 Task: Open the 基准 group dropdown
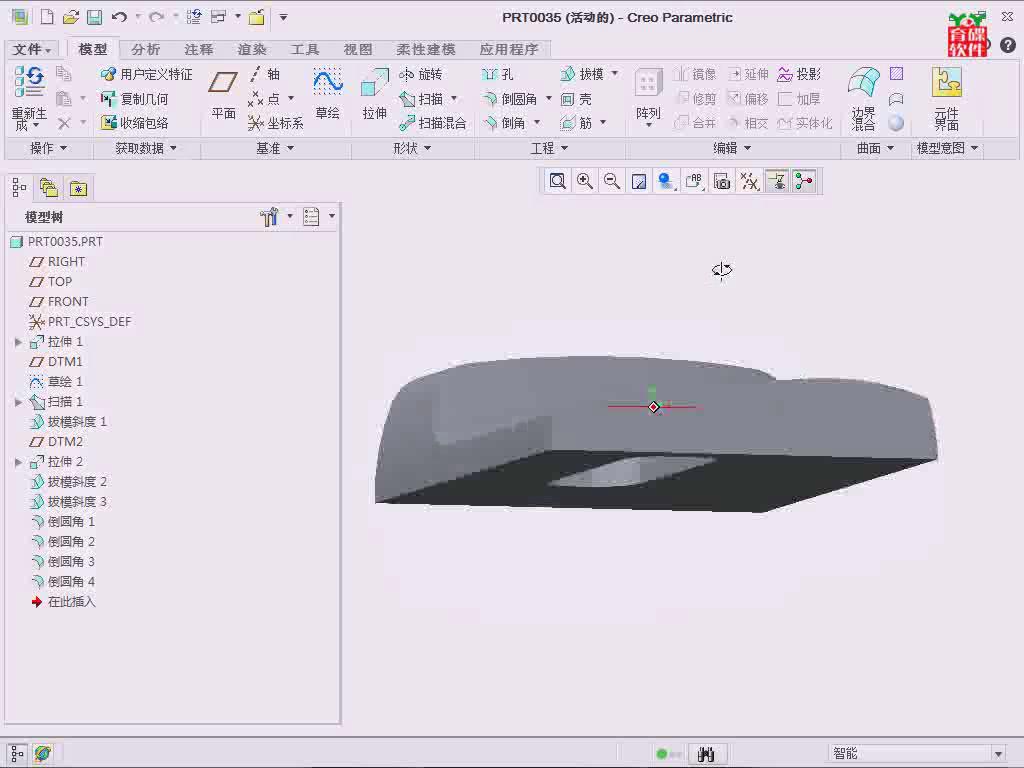(x=274, y=148)
